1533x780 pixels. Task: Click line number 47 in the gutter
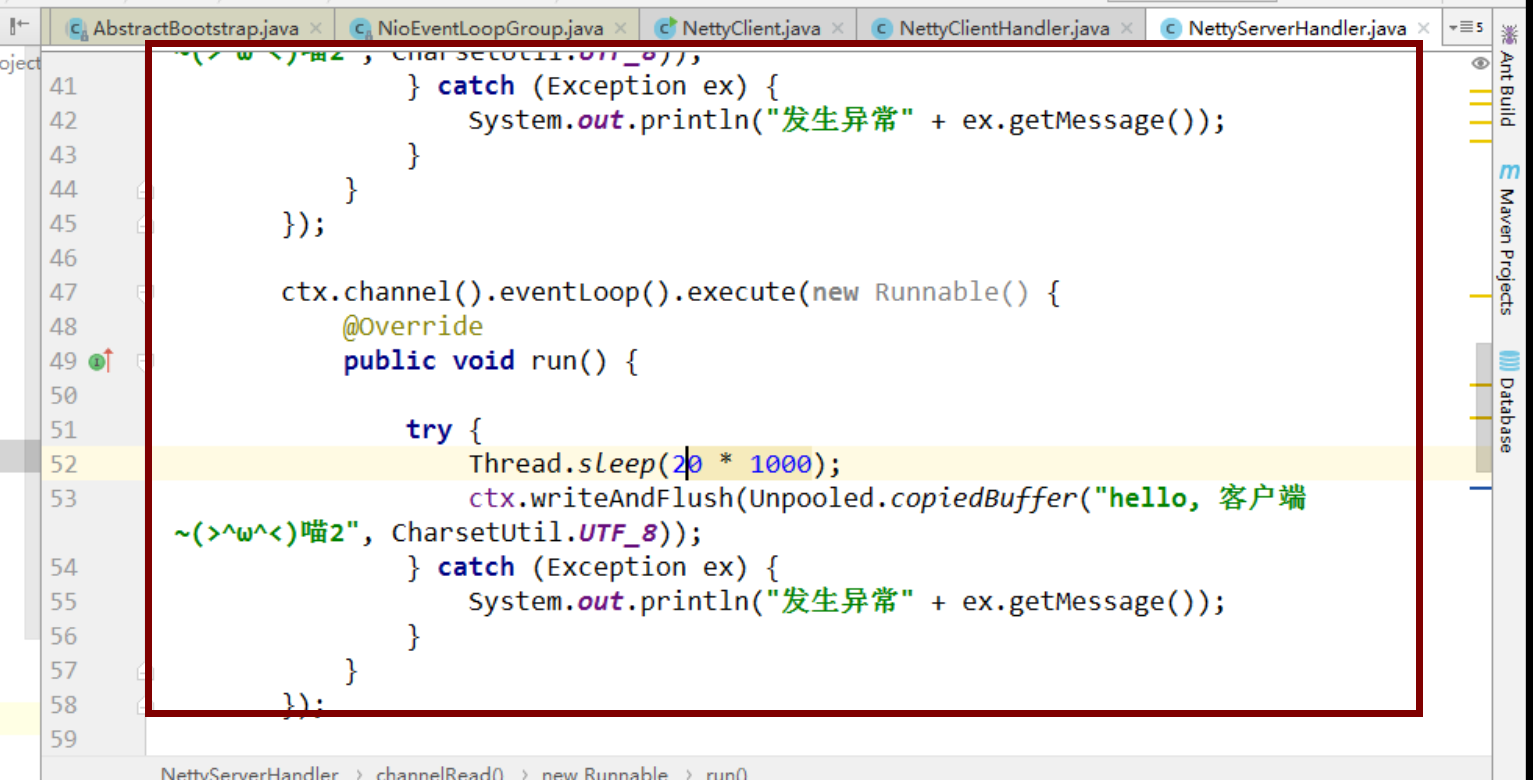[x=63, y=293]
